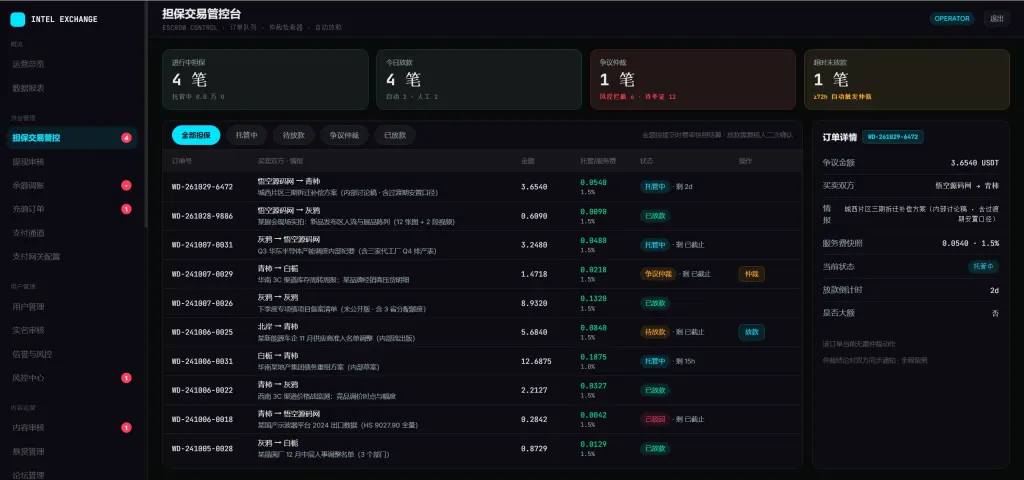Select order row WD-261028-9886

[482, 216]
